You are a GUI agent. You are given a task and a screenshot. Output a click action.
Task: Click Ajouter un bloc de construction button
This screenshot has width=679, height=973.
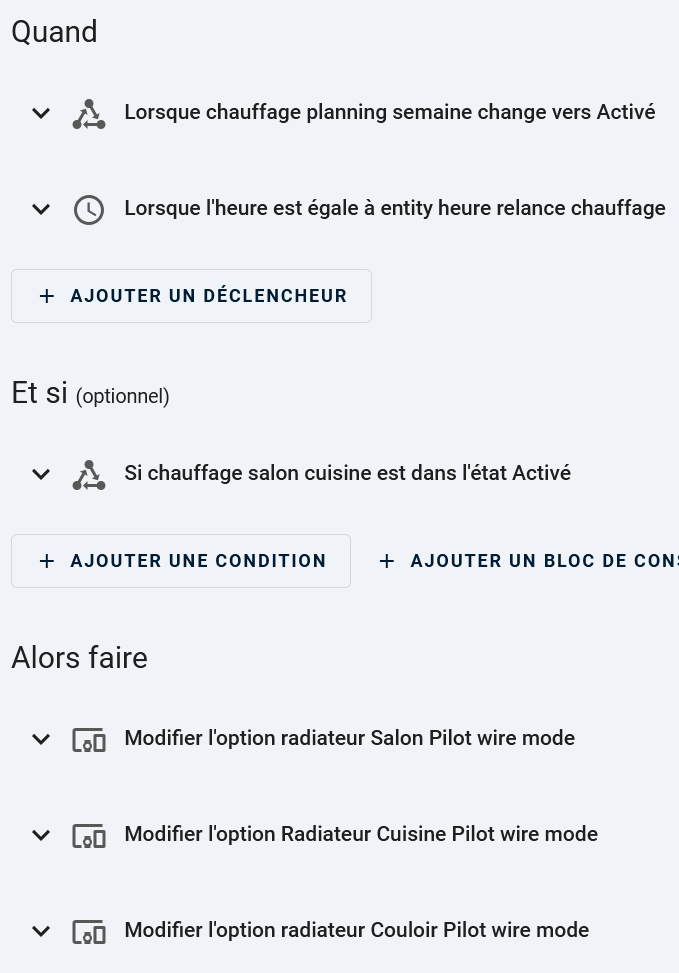click(x=528, y=561)
